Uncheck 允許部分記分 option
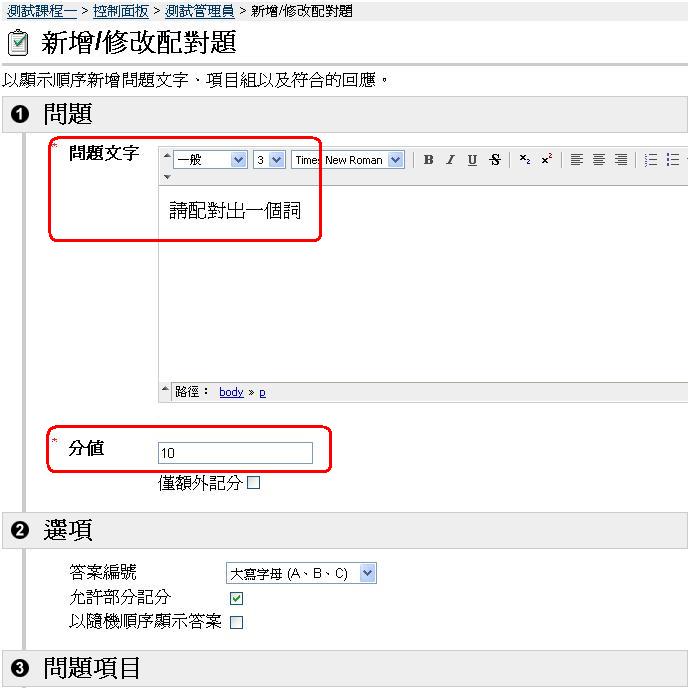This screenshot has height=688, width=690. click(237, 599)
